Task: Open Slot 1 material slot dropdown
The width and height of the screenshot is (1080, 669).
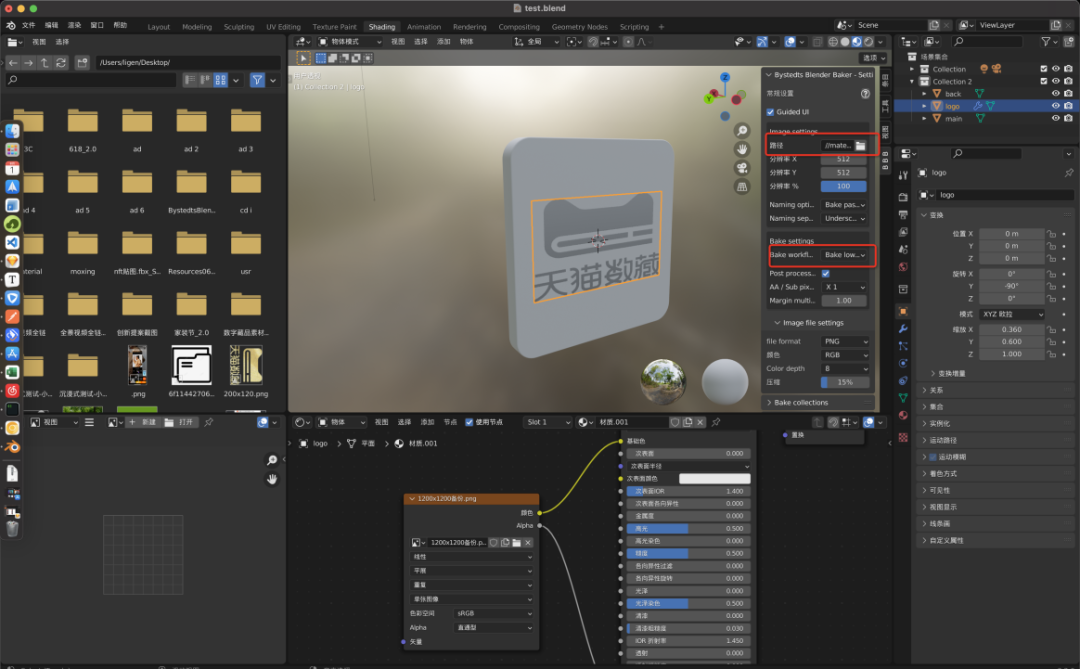Action: tap(548, 422)
